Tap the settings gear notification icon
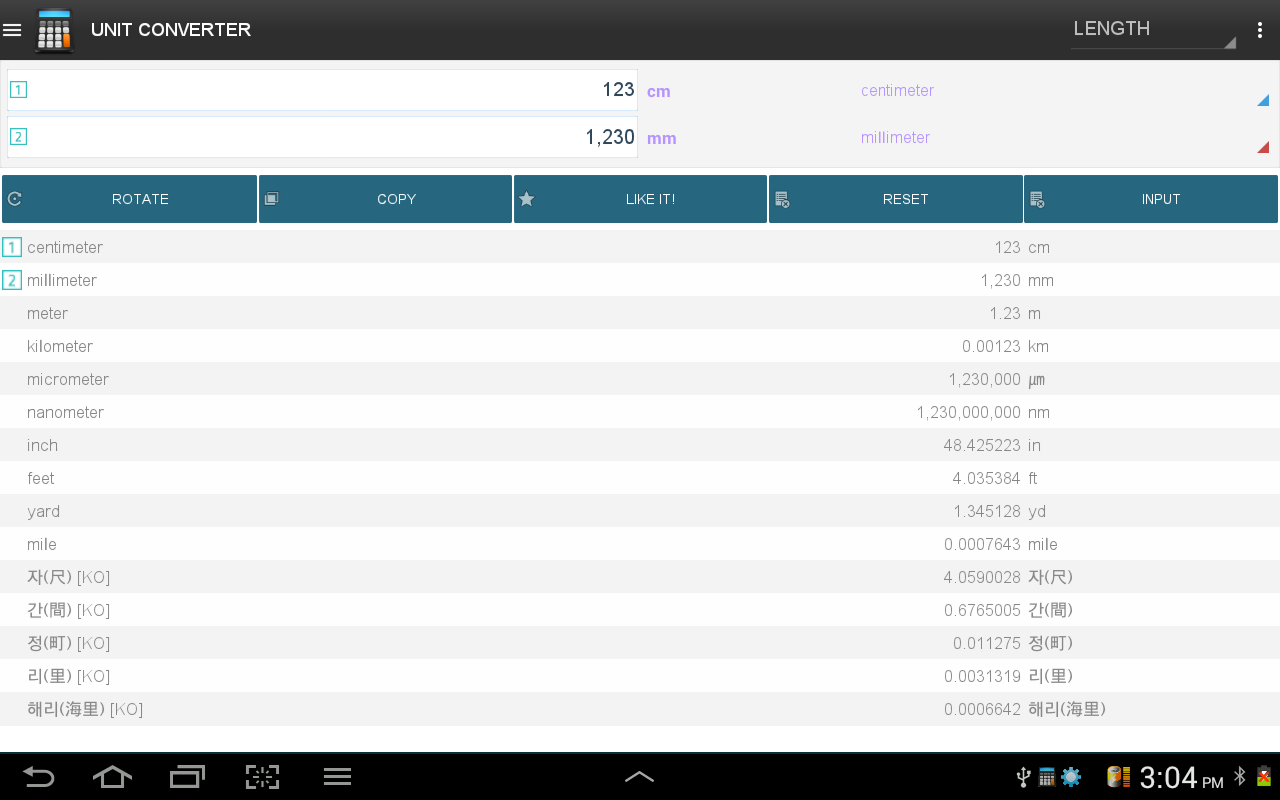 tap(1071, 777)
